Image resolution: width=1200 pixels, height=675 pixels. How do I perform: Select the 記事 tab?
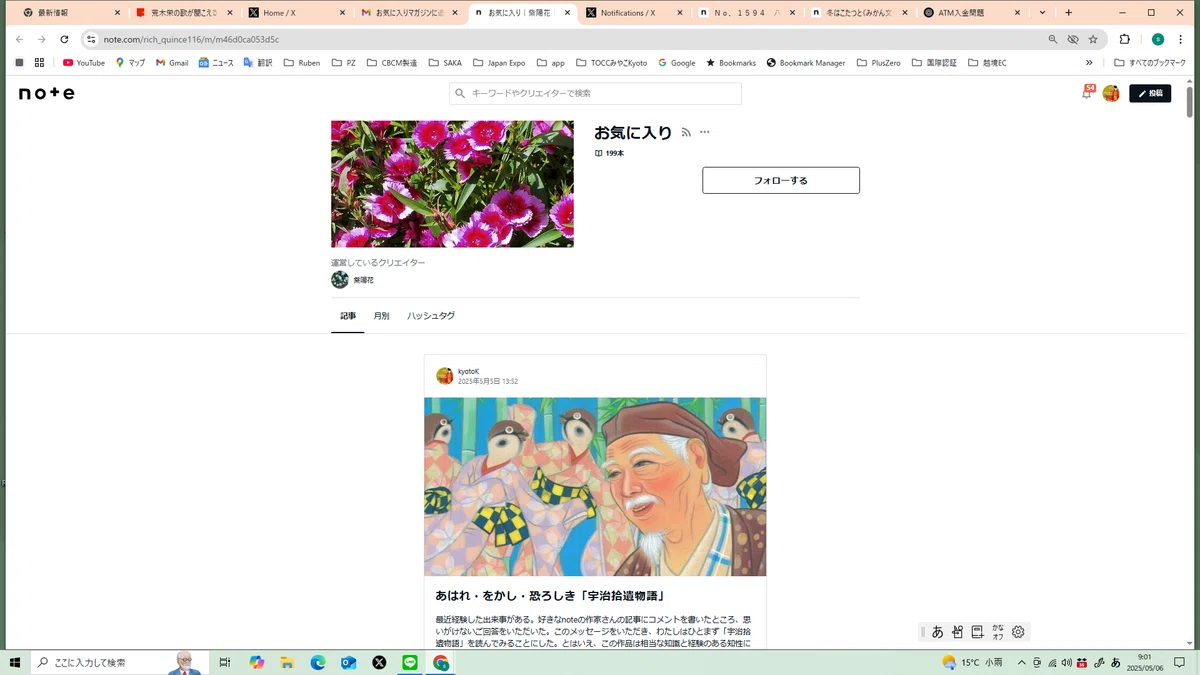[348, 316]
